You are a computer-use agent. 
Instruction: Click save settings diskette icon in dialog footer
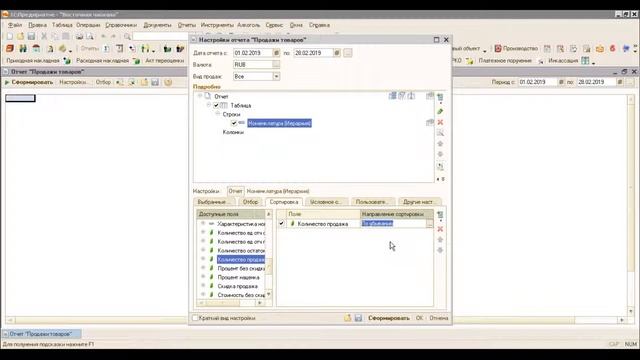pos(358,318)
